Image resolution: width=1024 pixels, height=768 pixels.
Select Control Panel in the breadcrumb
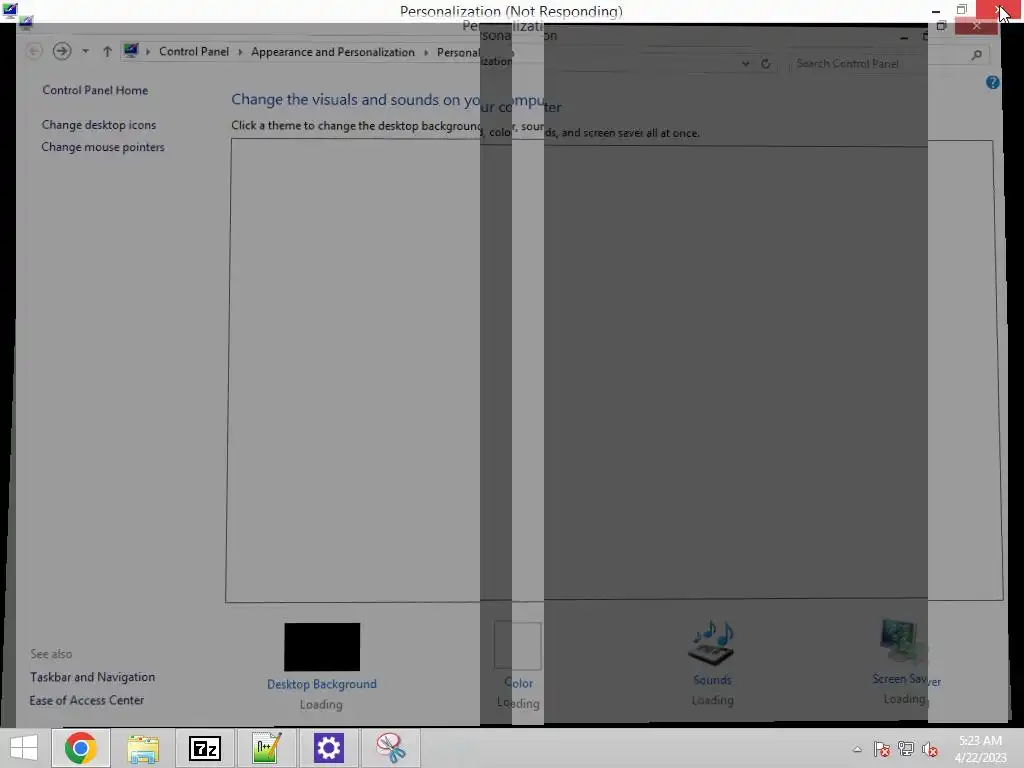(194, 52)
